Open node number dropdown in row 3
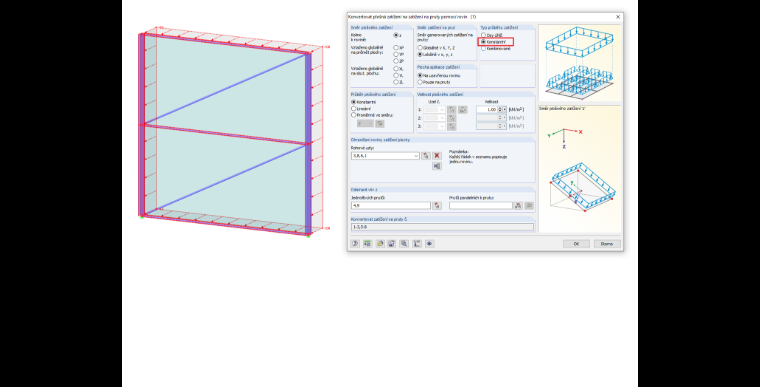This screenshot has width=760, height=387. tap(442, 126)
